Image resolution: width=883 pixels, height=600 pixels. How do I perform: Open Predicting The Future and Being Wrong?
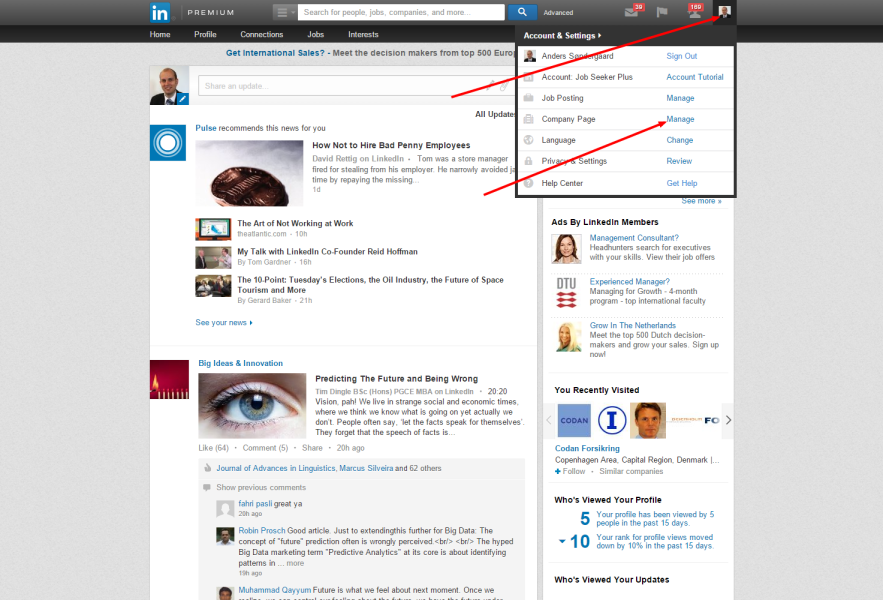click(x=396, y=379)
